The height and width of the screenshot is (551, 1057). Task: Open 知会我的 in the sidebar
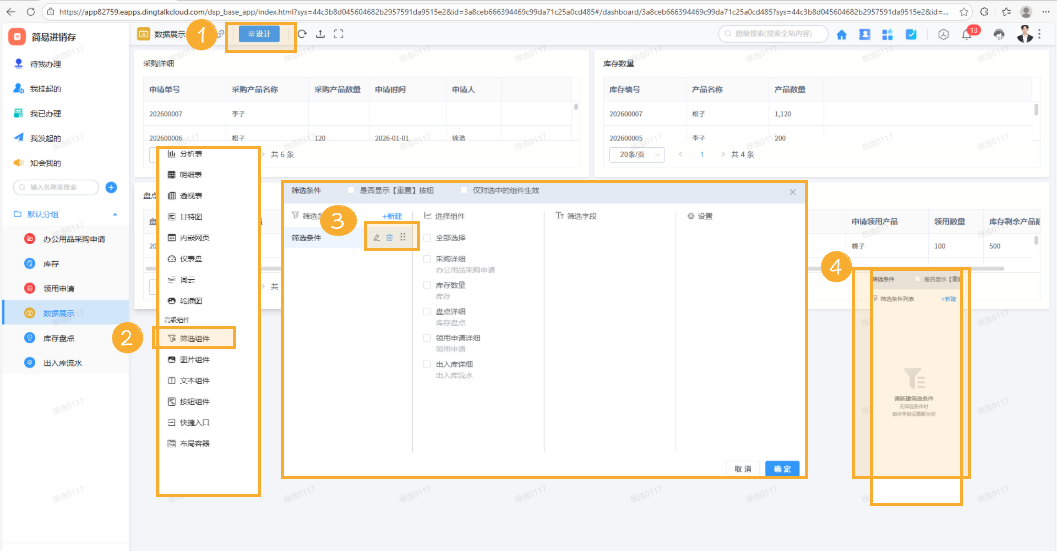[45, 163]
